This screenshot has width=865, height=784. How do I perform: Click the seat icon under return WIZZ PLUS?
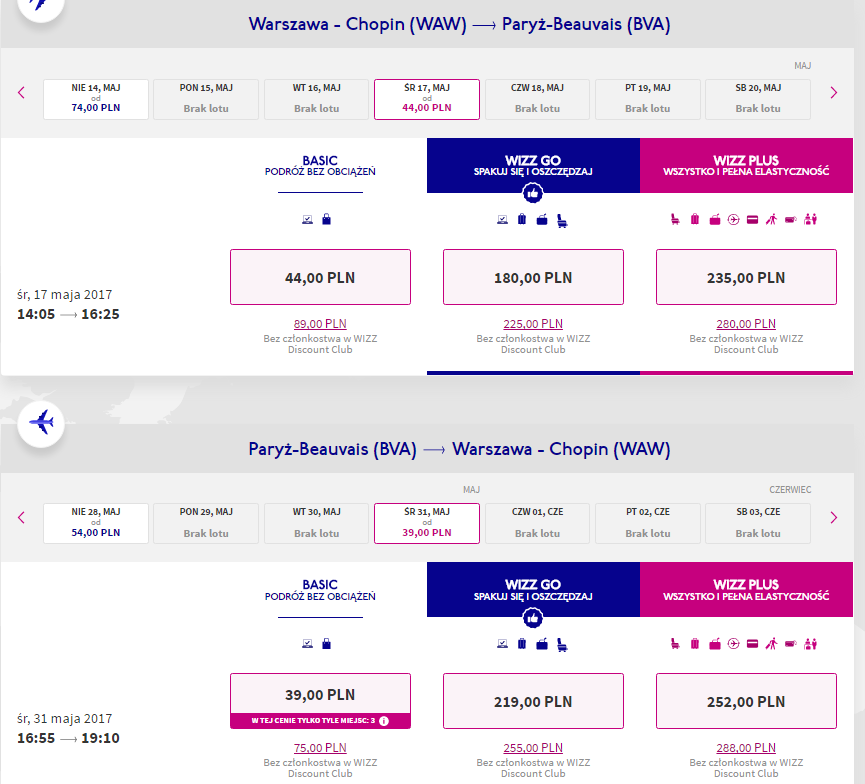coord(675,644)
